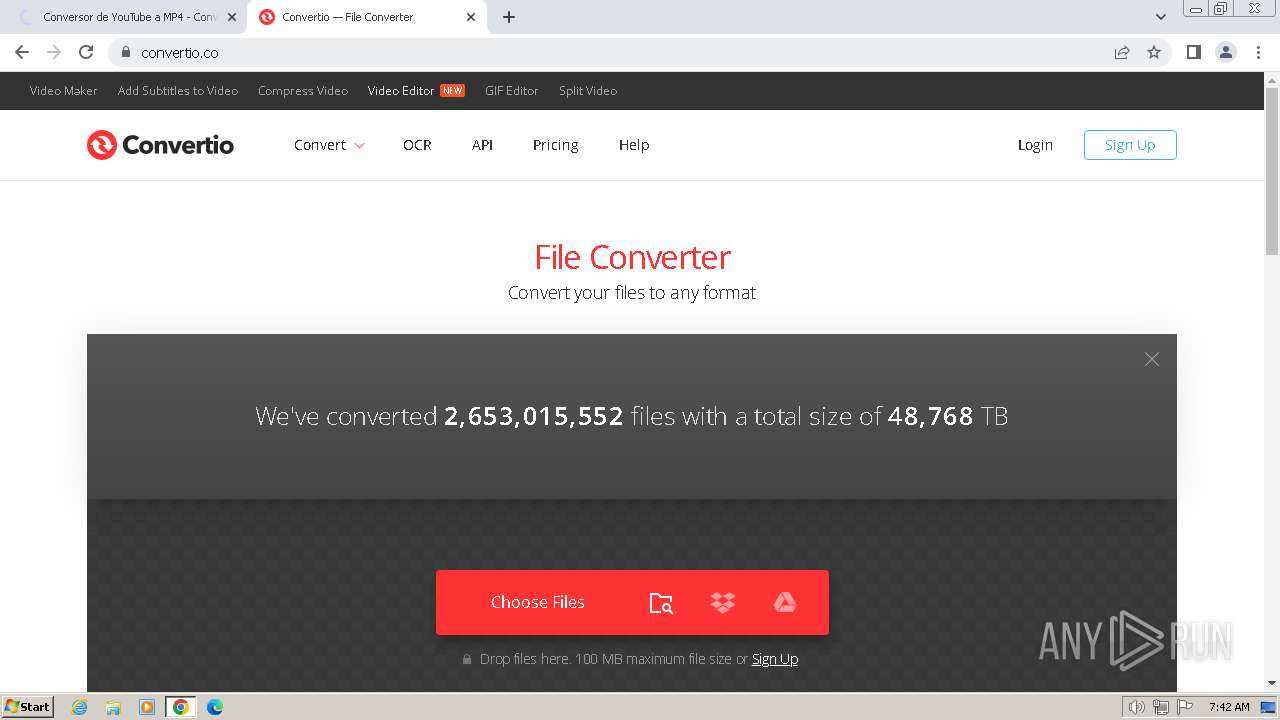1280x720 pixels.
Task: Click the Action Center flag tray icon
Action: point(1185,707)
